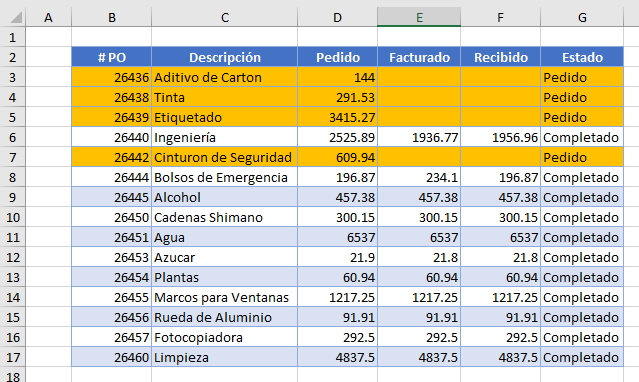Select cell with PO 26460
This screenshot has height=382, width=639.
tap(112, 357)
